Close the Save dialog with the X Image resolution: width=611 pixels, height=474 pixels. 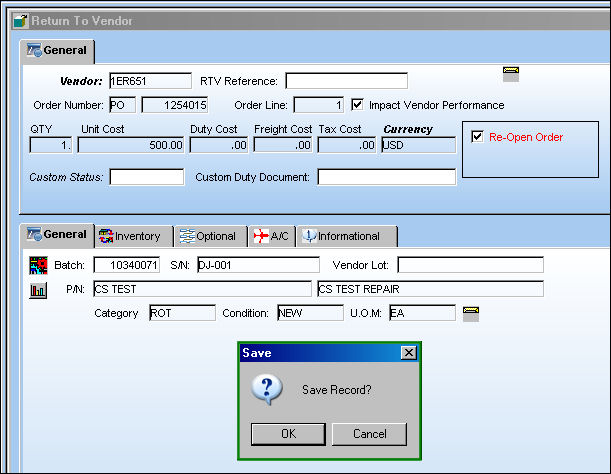point(409,353)
